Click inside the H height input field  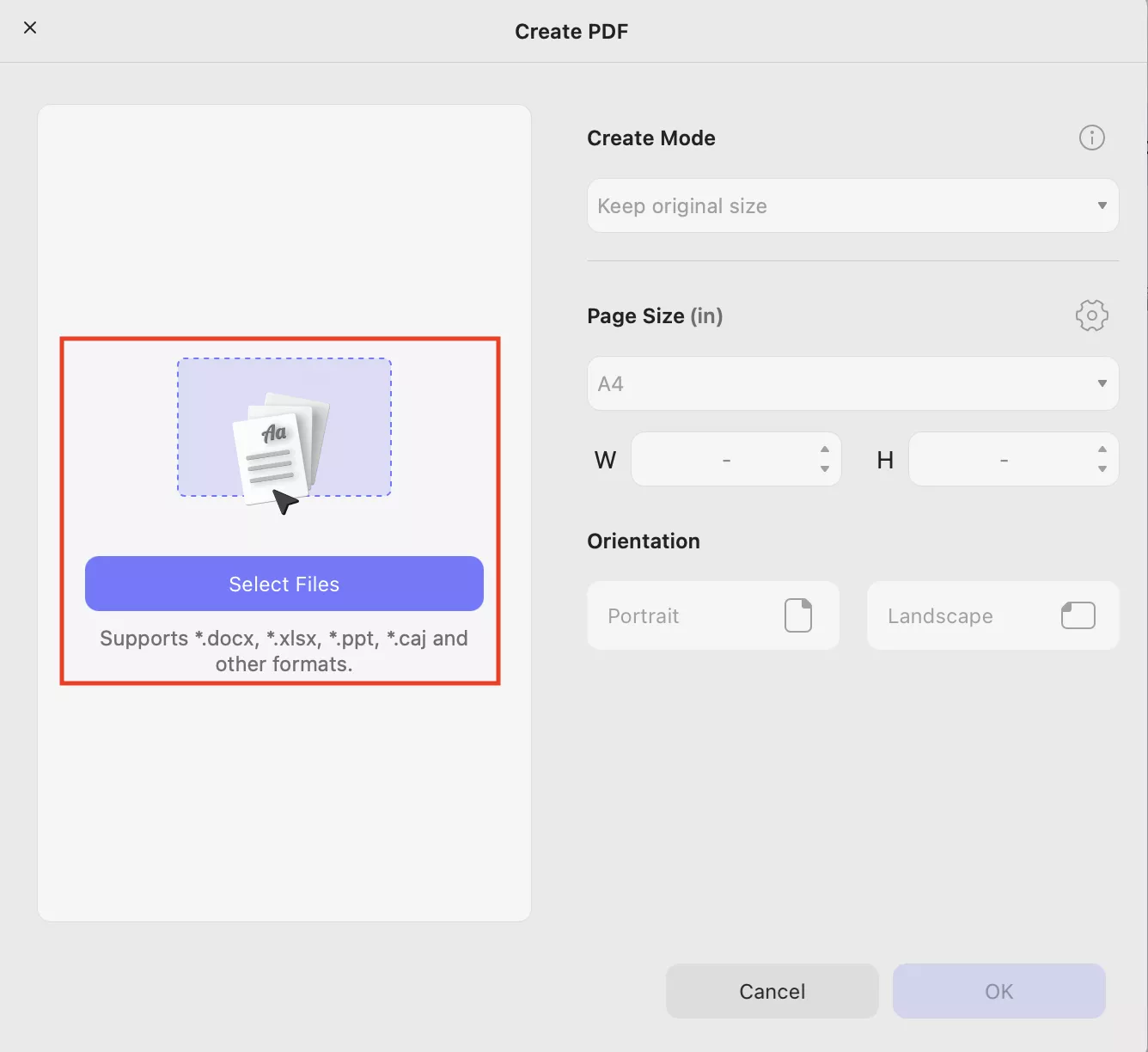coord(1004,459)
